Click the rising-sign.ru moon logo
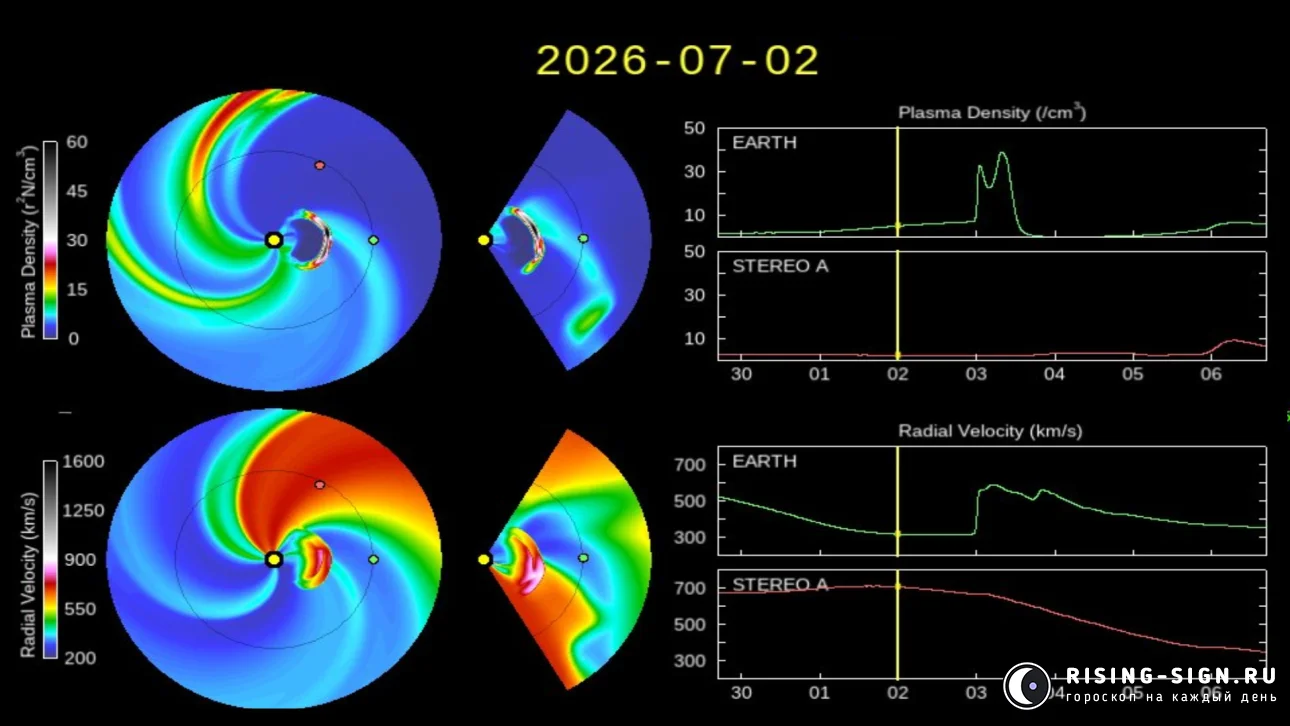This screenshot has width=1290, height=726. (1027, 686)
